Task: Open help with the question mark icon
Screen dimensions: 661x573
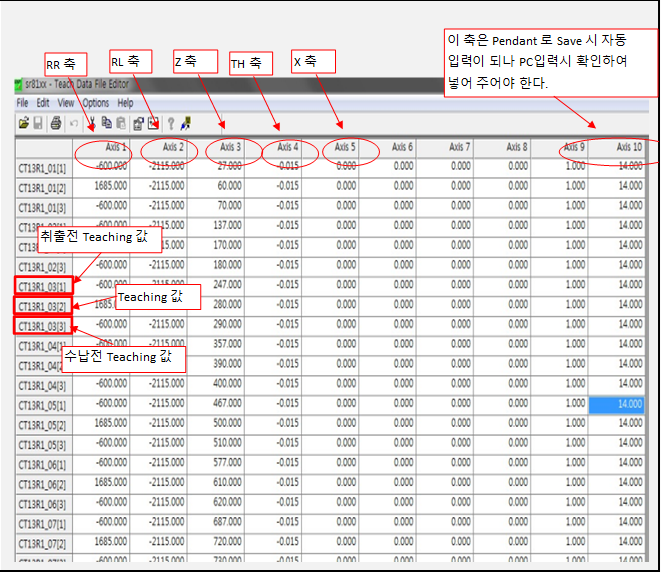Action: click(171, 124)
